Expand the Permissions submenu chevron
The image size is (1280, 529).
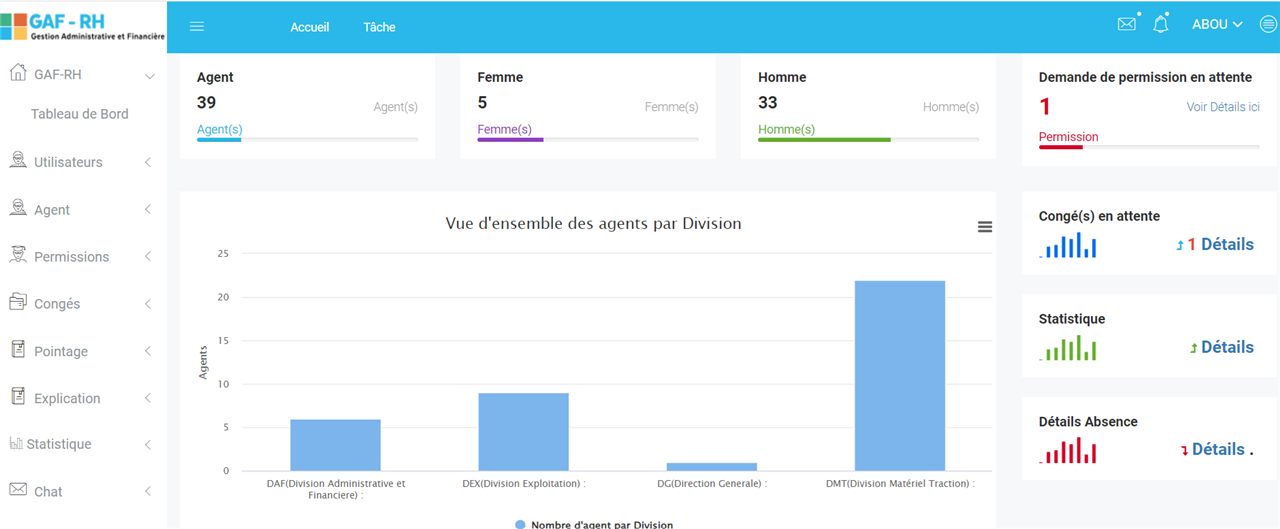(148, 257)
